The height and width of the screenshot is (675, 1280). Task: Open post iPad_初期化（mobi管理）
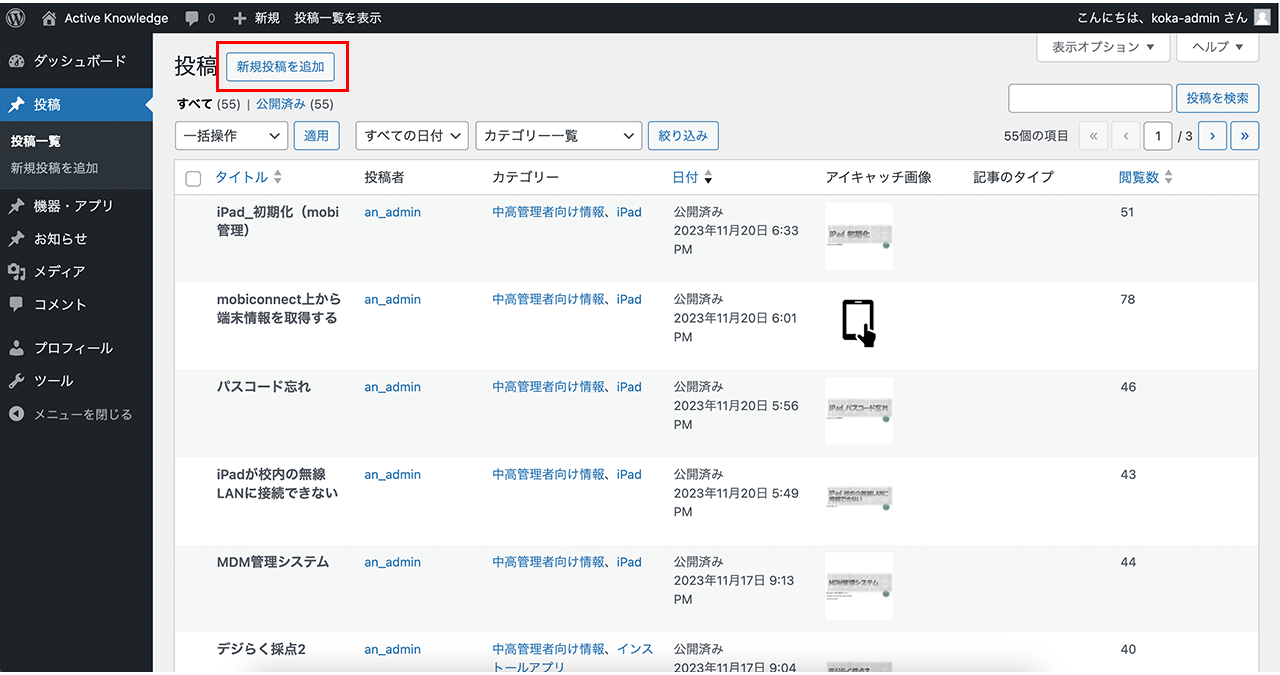[x=278, y=221]
